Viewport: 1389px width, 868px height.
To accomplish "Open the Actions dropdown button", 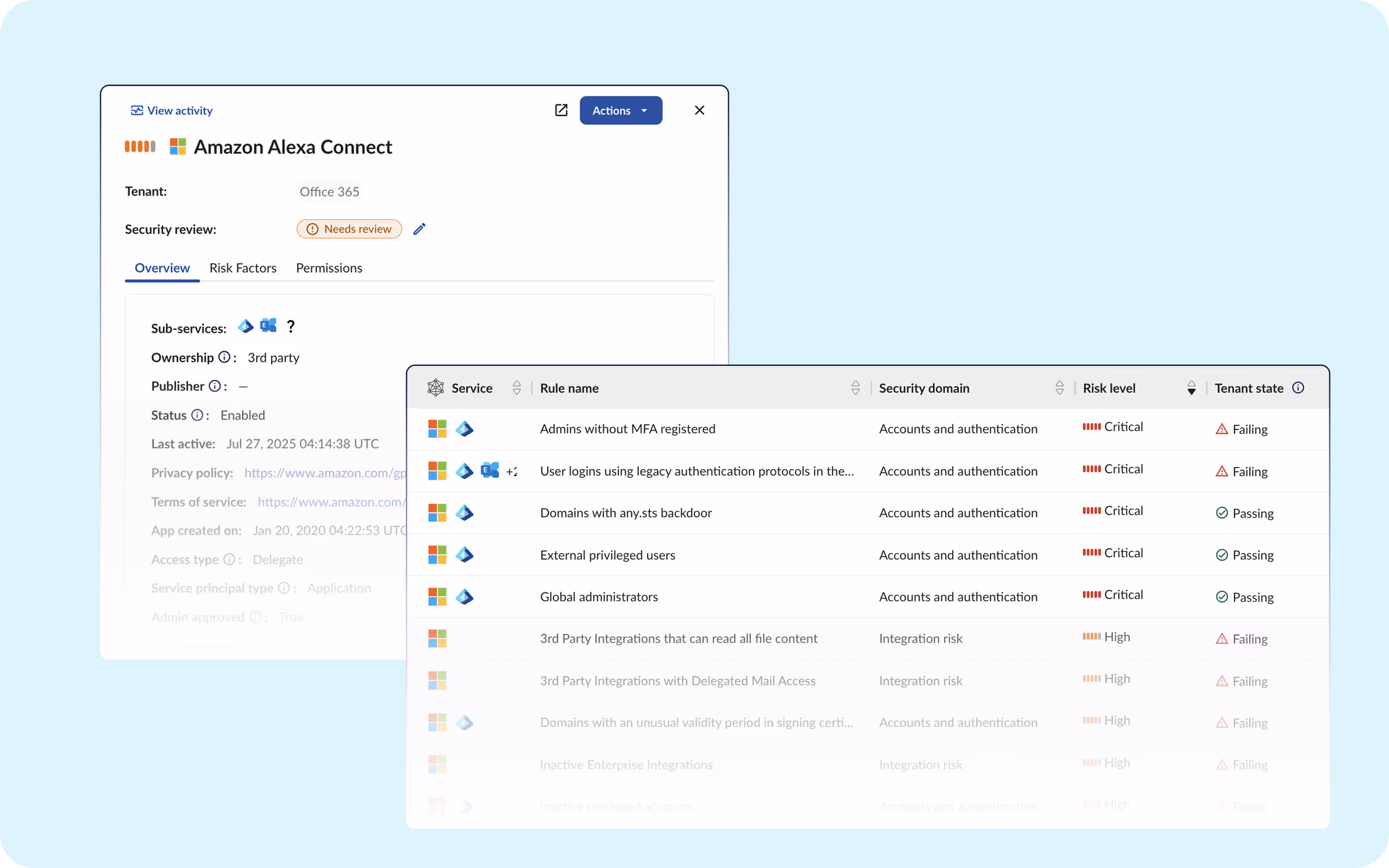I will (x=621, y=110).
